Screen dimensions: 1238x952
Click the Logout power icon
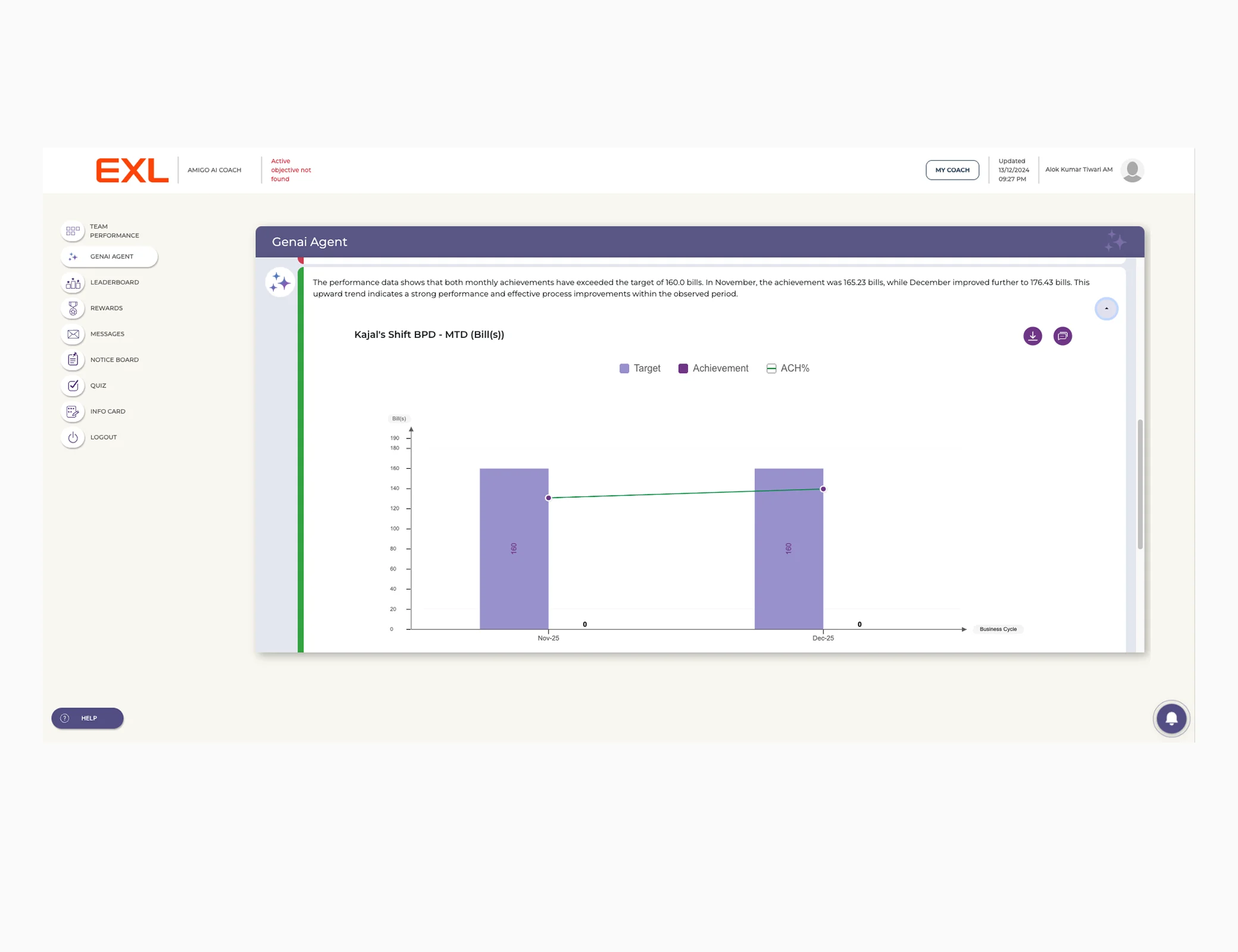click(x=73, y=437)
